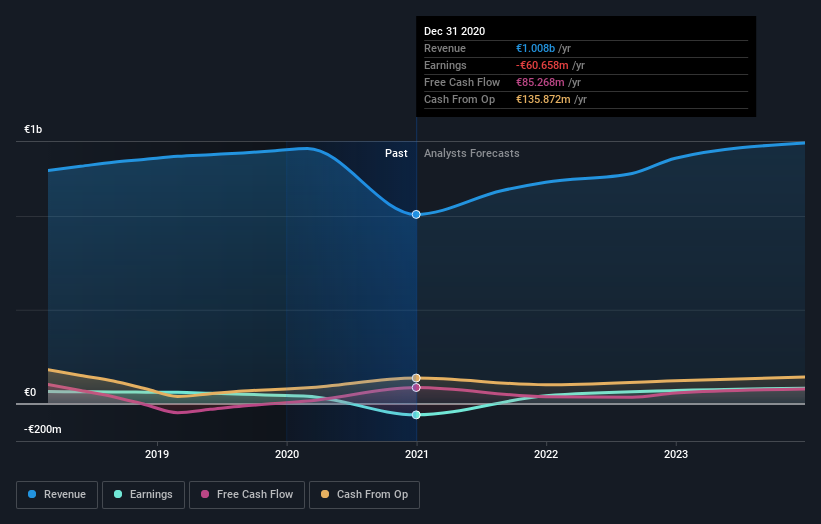This screenshot has height=524, width=821.
Task: Click the Cash From Op marker at 2021
Action: click(416, 378)
